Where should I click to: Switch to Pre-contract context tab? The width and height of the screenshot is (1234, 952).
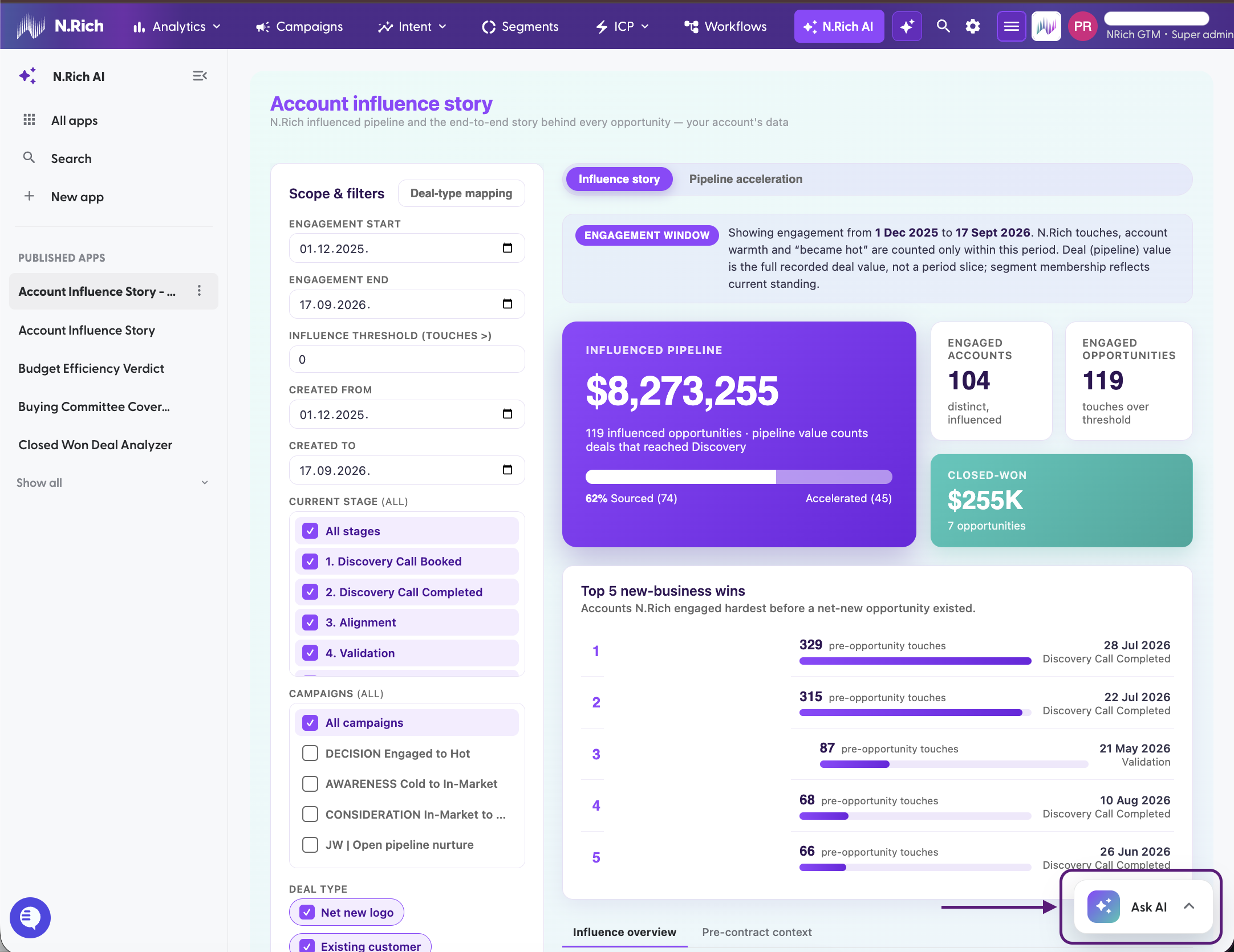point(757,932)
